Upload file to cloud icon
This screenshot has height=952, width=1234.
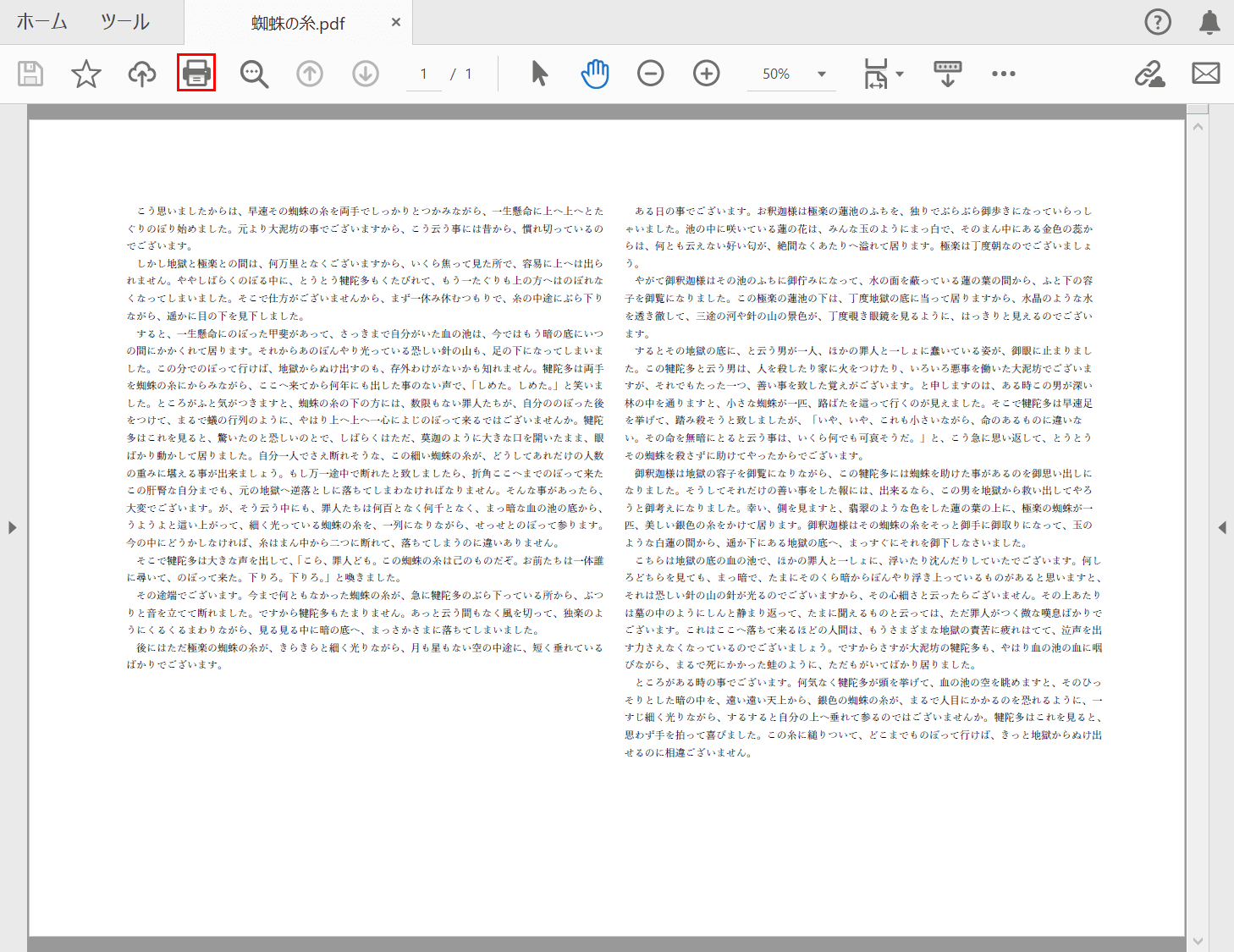[x=141, y=74]
